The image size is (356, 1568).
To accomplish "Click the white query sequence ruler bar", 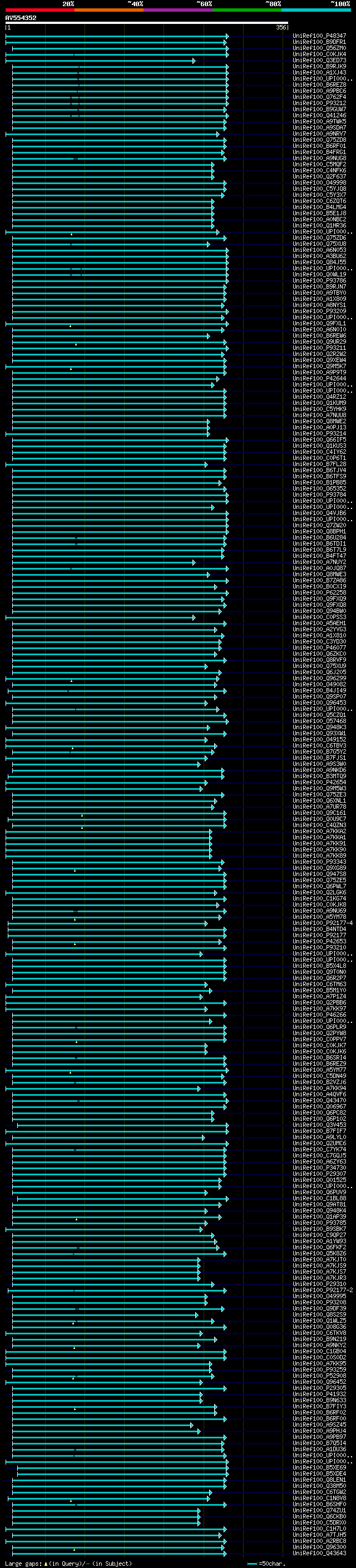I will point(147,22).
